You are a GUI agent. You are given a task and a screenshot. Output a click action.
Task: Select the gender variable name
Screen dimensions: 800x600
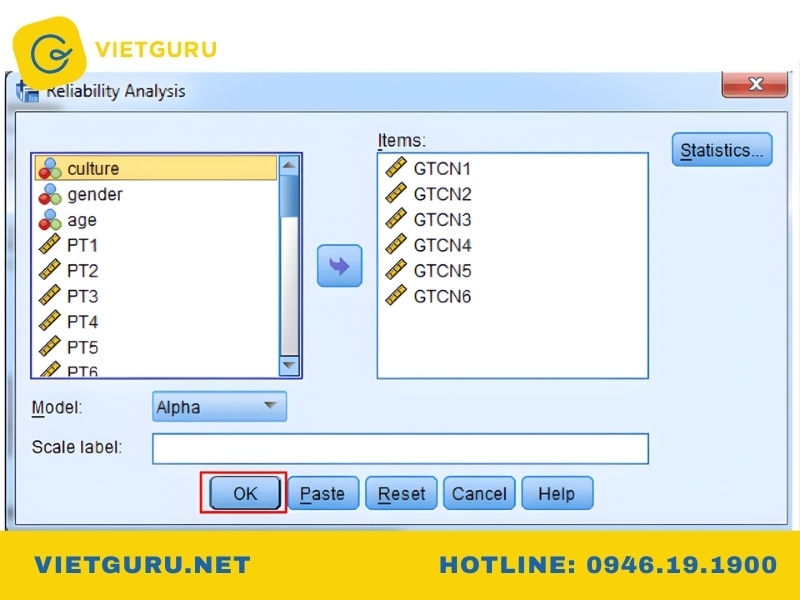click(95, 194)
